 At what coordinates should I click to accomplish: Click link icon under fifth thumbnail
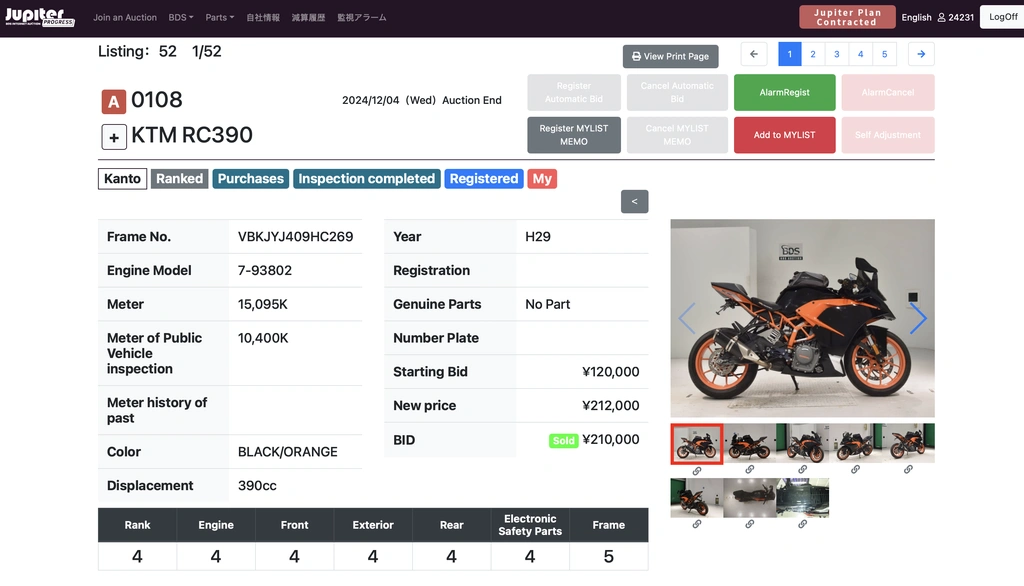(908, 469)
